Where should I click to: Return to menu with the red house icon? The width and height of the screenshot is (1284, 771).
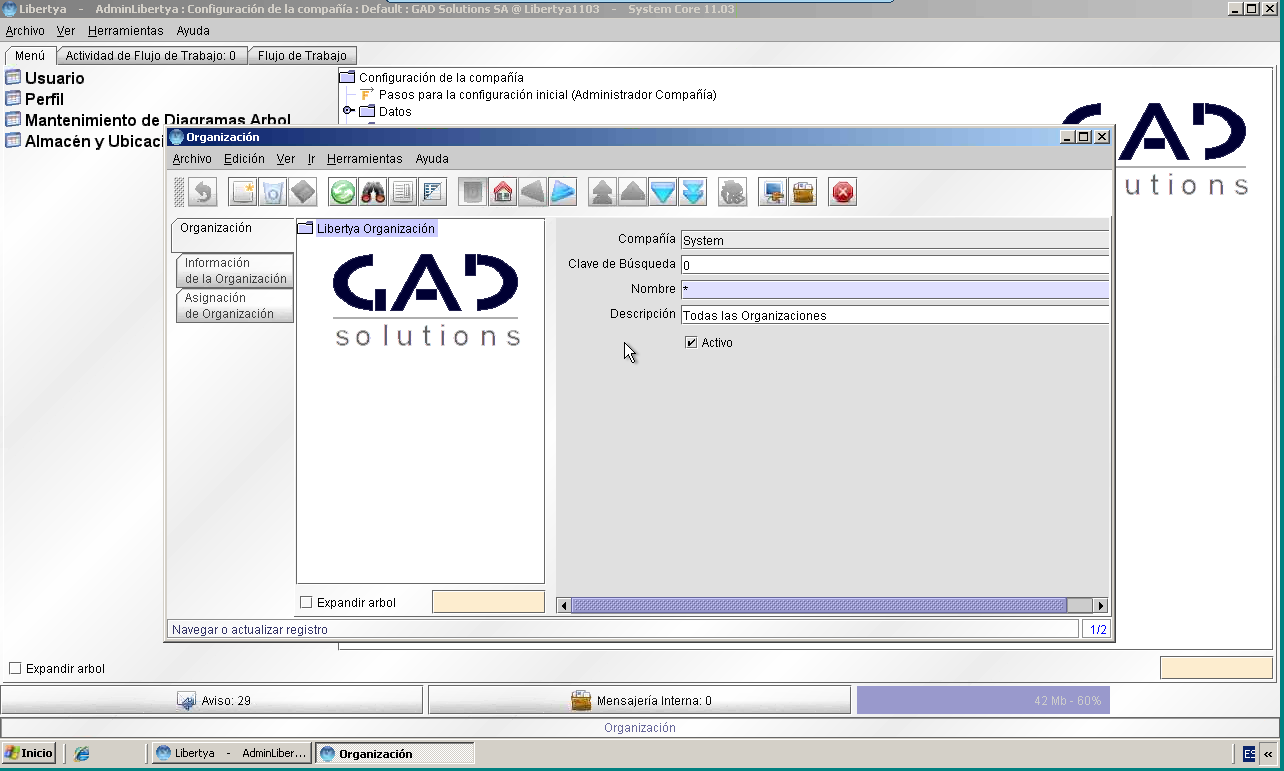point(503,191)
